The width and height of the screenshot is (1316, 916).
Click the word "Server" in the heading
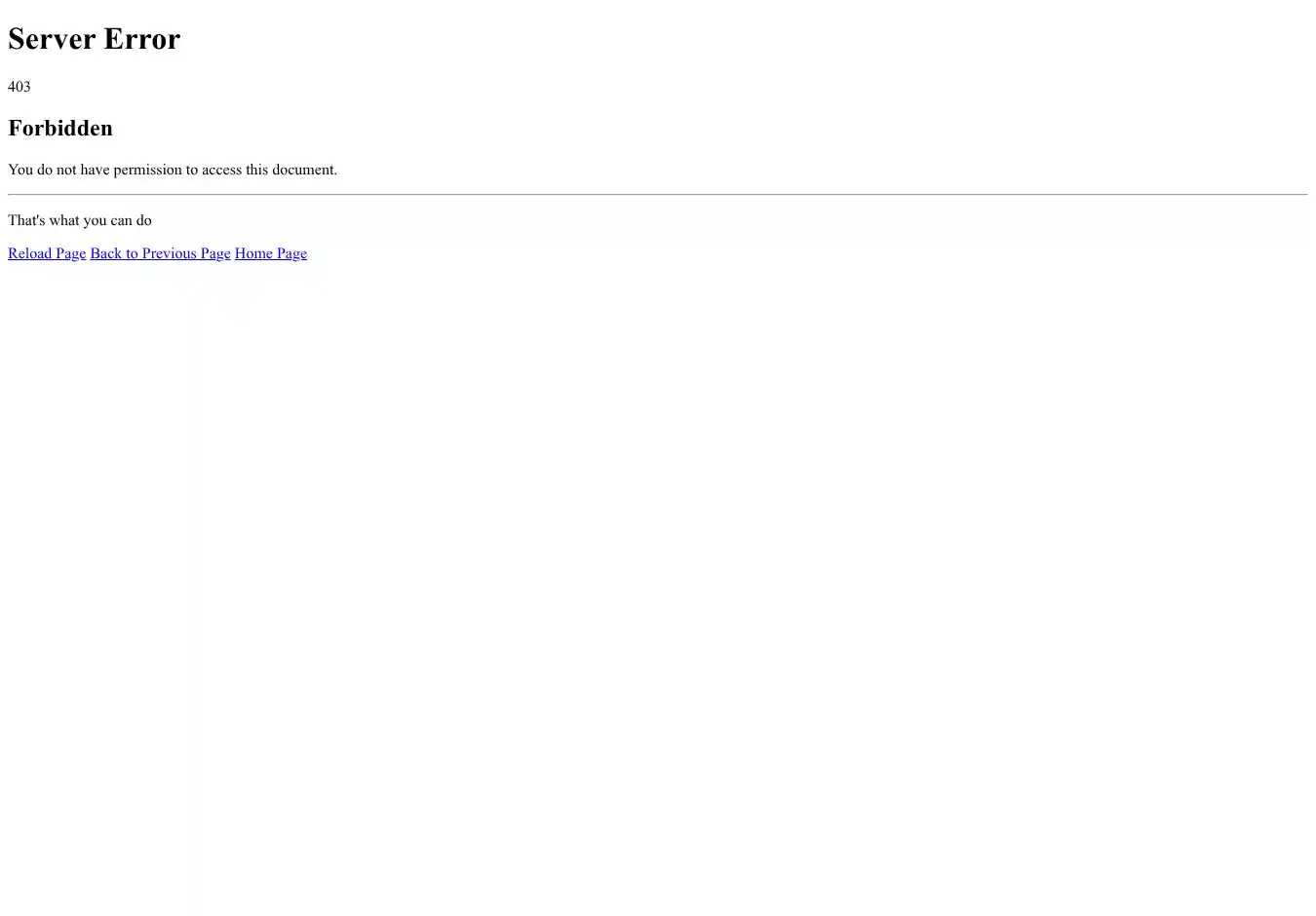tap(51, 39)
